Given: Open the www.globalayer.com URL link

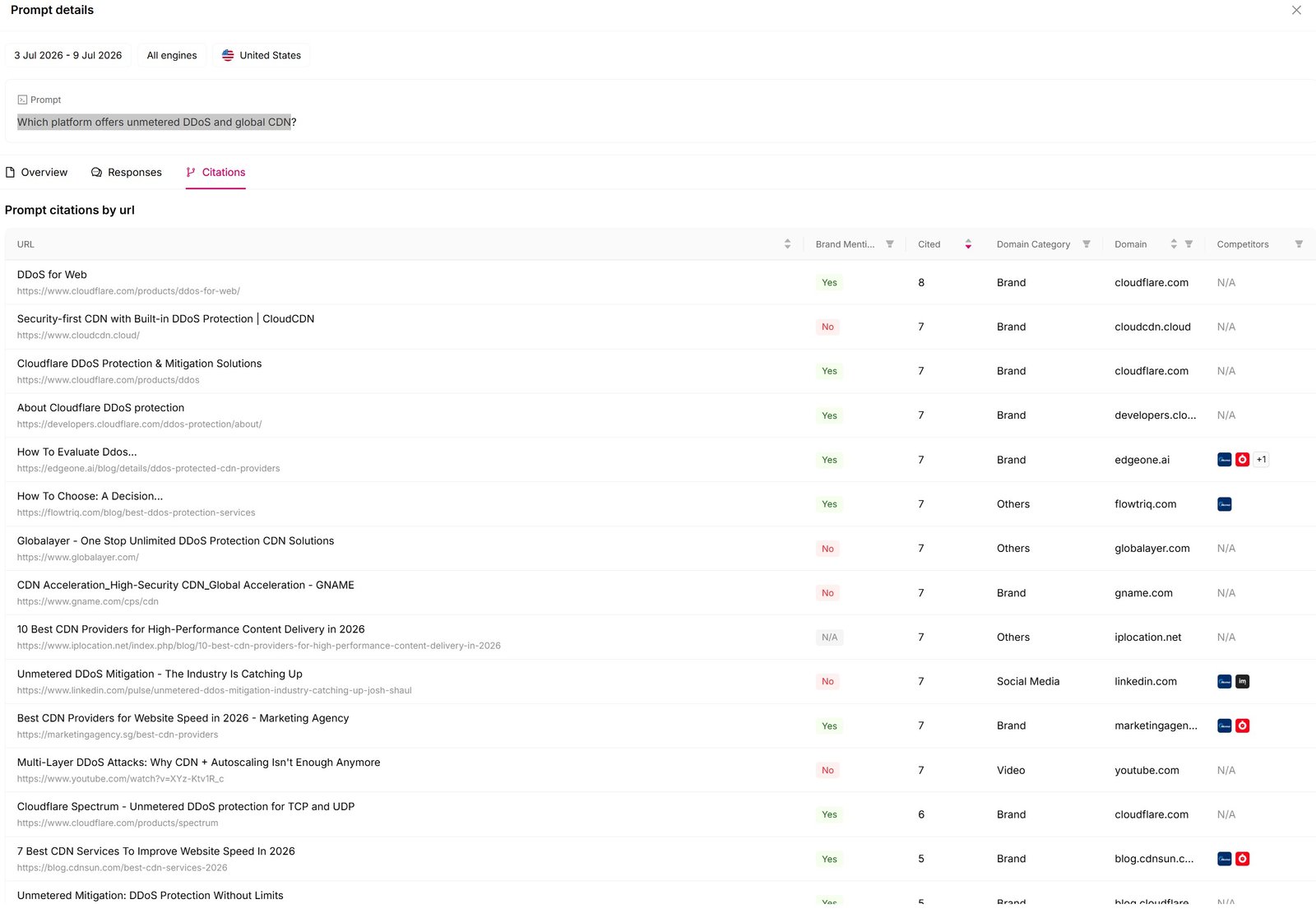Looking at the screenshot, I should (x=77, y=558).
